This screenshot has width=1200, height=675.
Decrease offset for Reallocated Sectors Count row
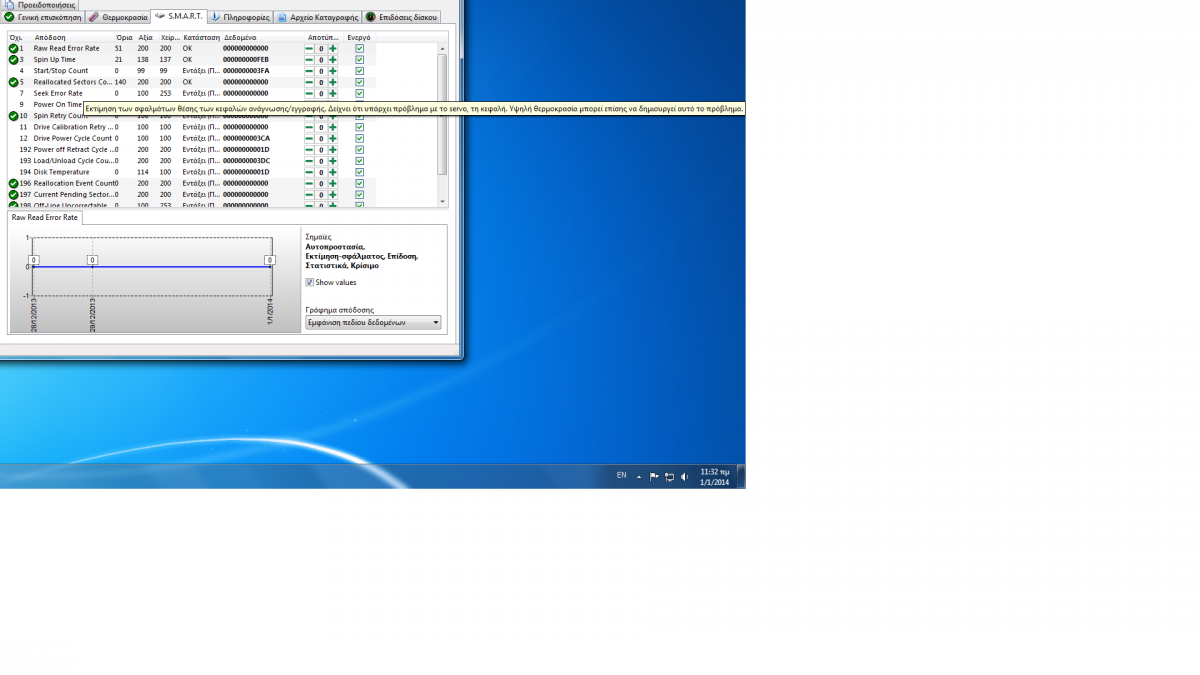(x=309, y=82)
